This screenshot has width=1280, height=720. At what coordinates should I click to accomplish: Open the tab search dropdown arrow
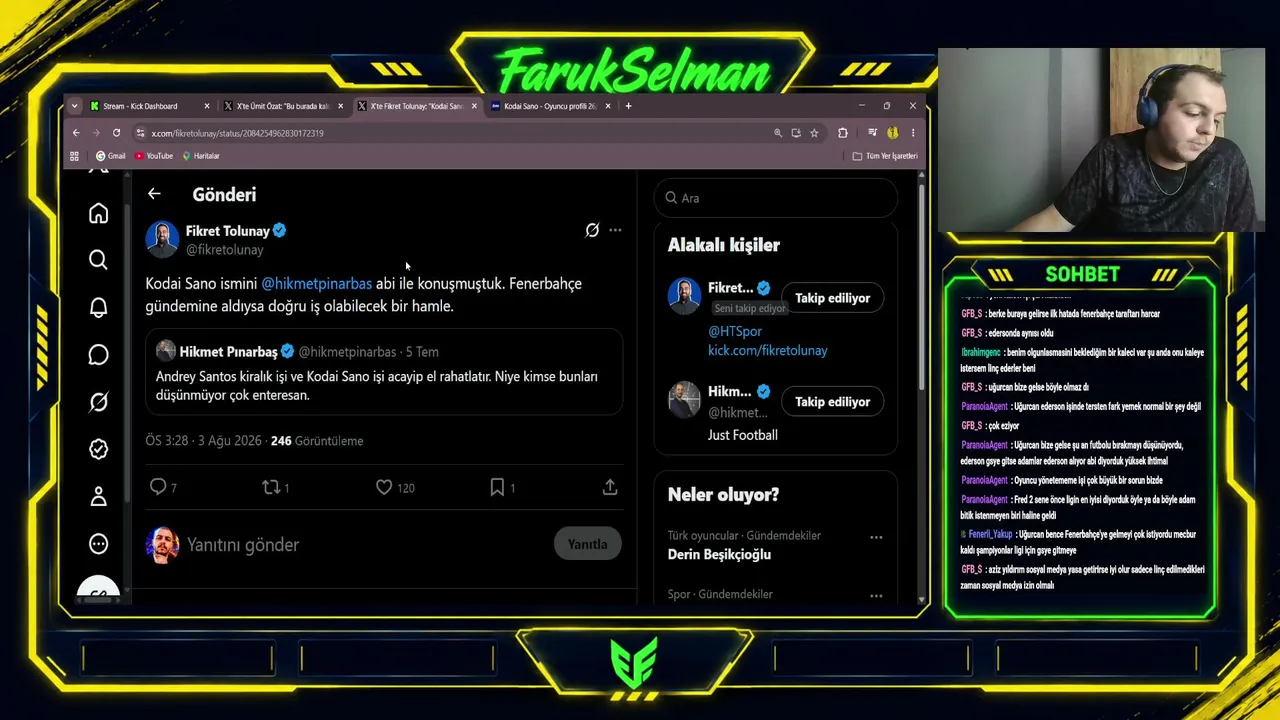[x=74, y=106]
